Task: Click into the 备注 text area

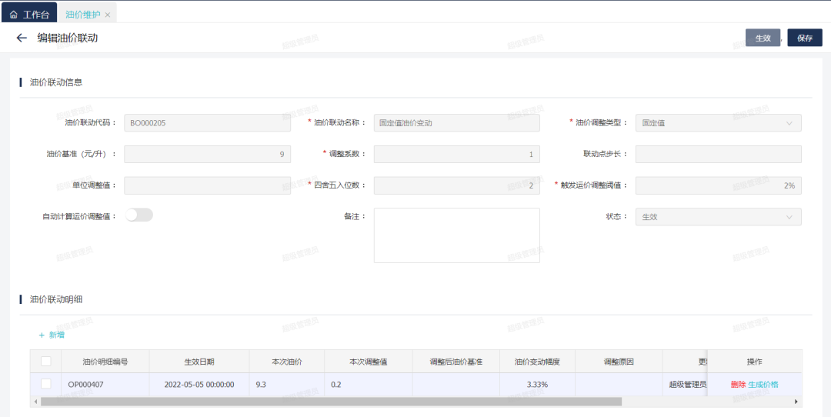Action: tap(456, 235)
